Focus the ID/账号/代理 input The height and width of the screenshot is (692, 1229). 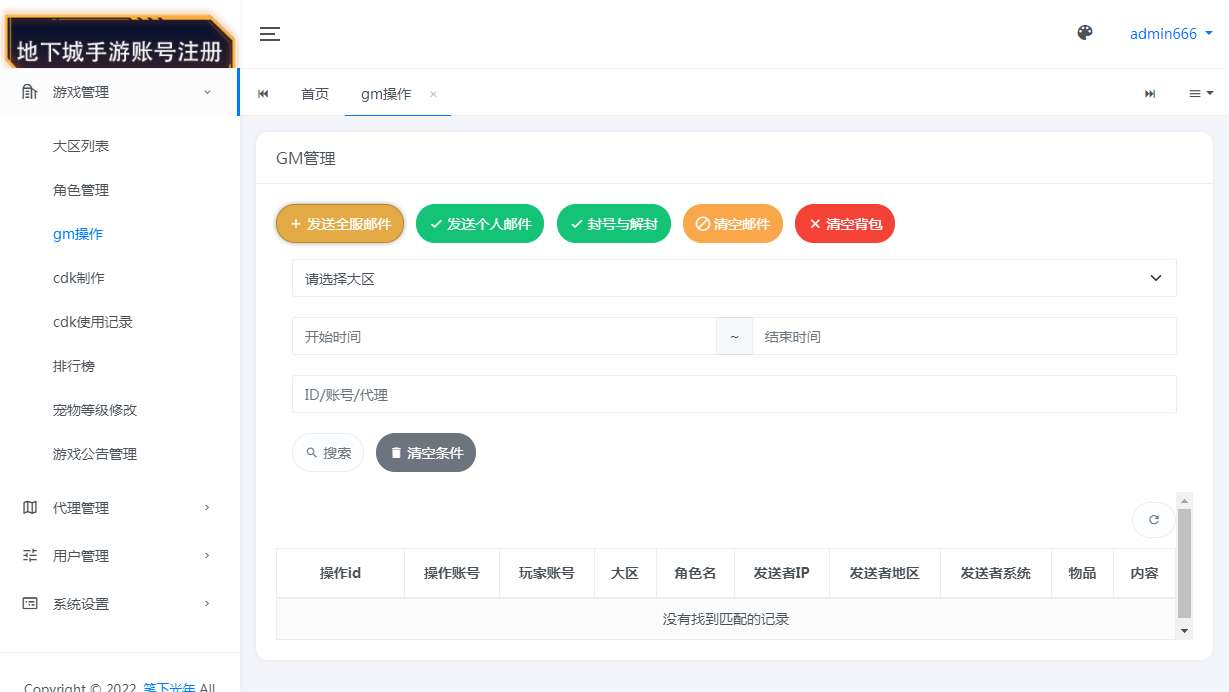pos(734,394)
